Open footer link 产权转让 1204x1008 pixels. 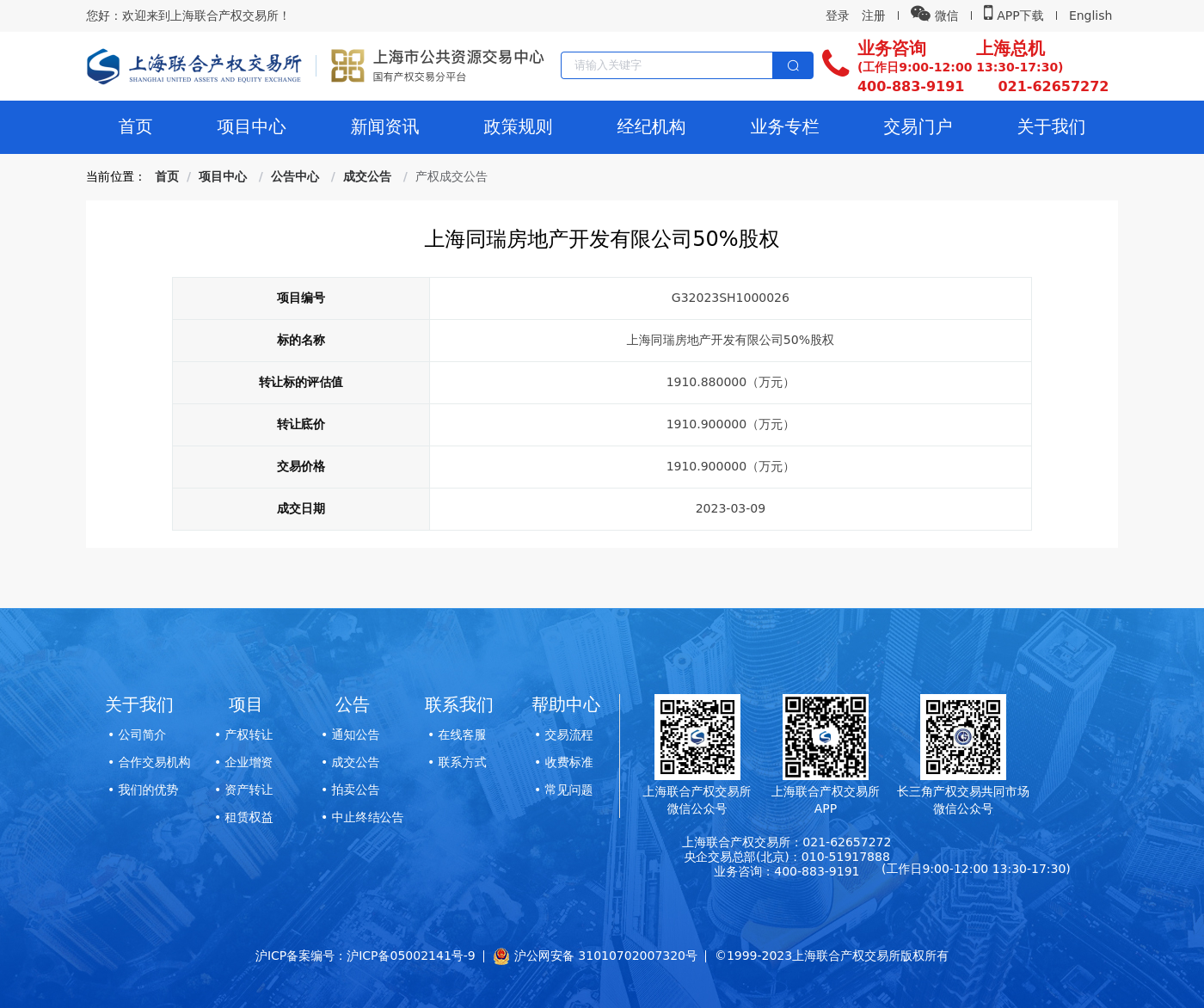coord(249,734)
